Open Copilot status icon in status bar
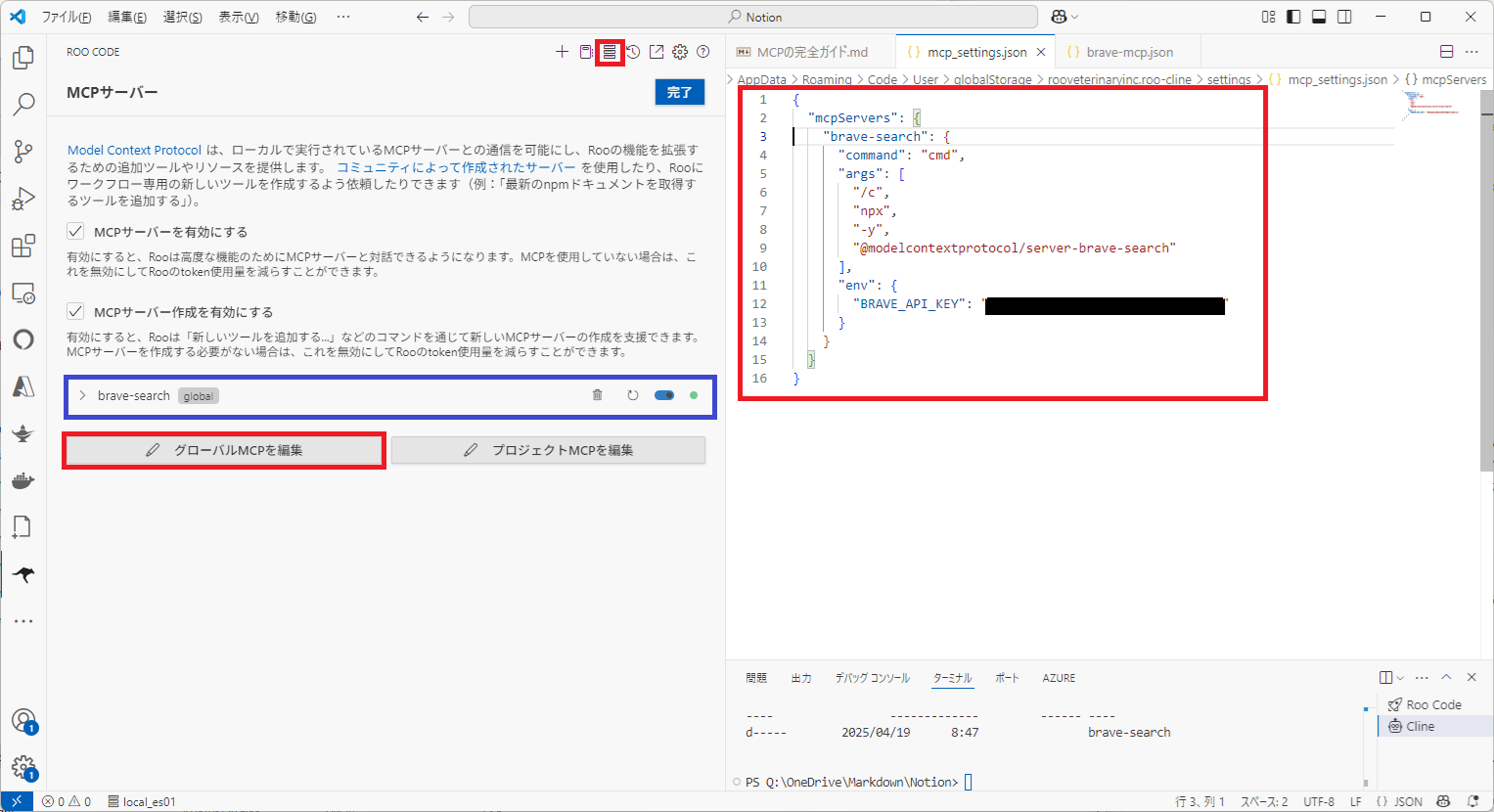Image resolution: width=1494 pixels, height=812 pixels. [1443, 801]
